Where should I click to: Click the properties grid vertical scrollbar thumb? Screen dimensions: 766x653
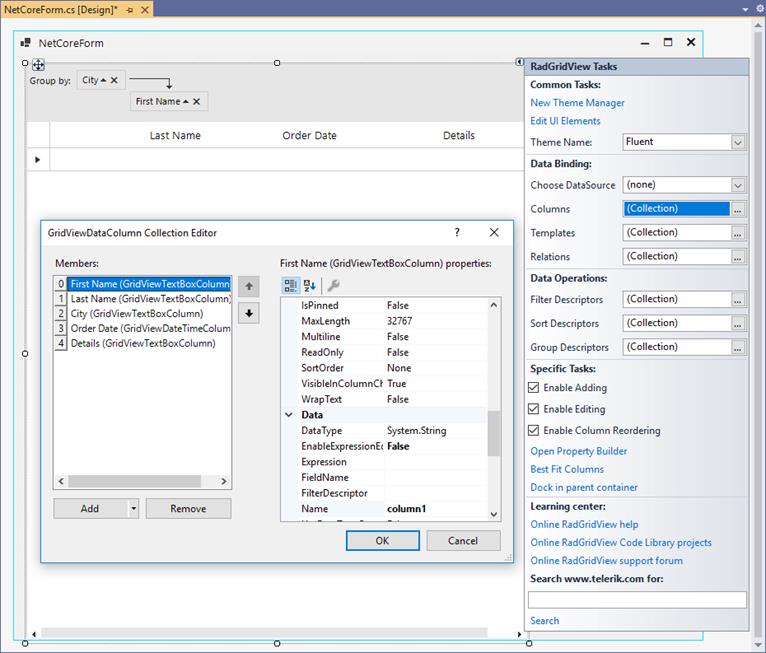point(493,433)
